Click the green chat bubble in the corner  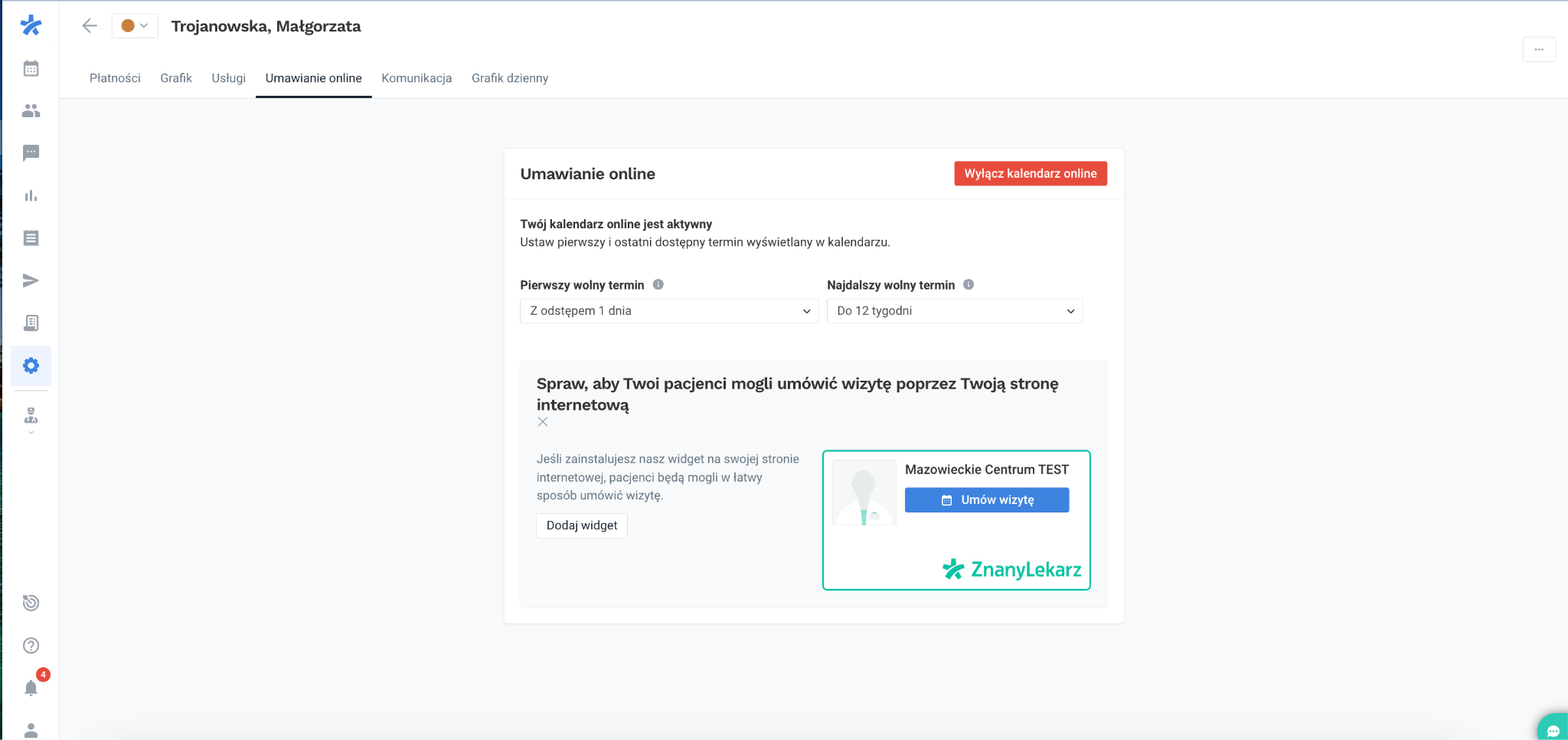[x=1553, y=729]
